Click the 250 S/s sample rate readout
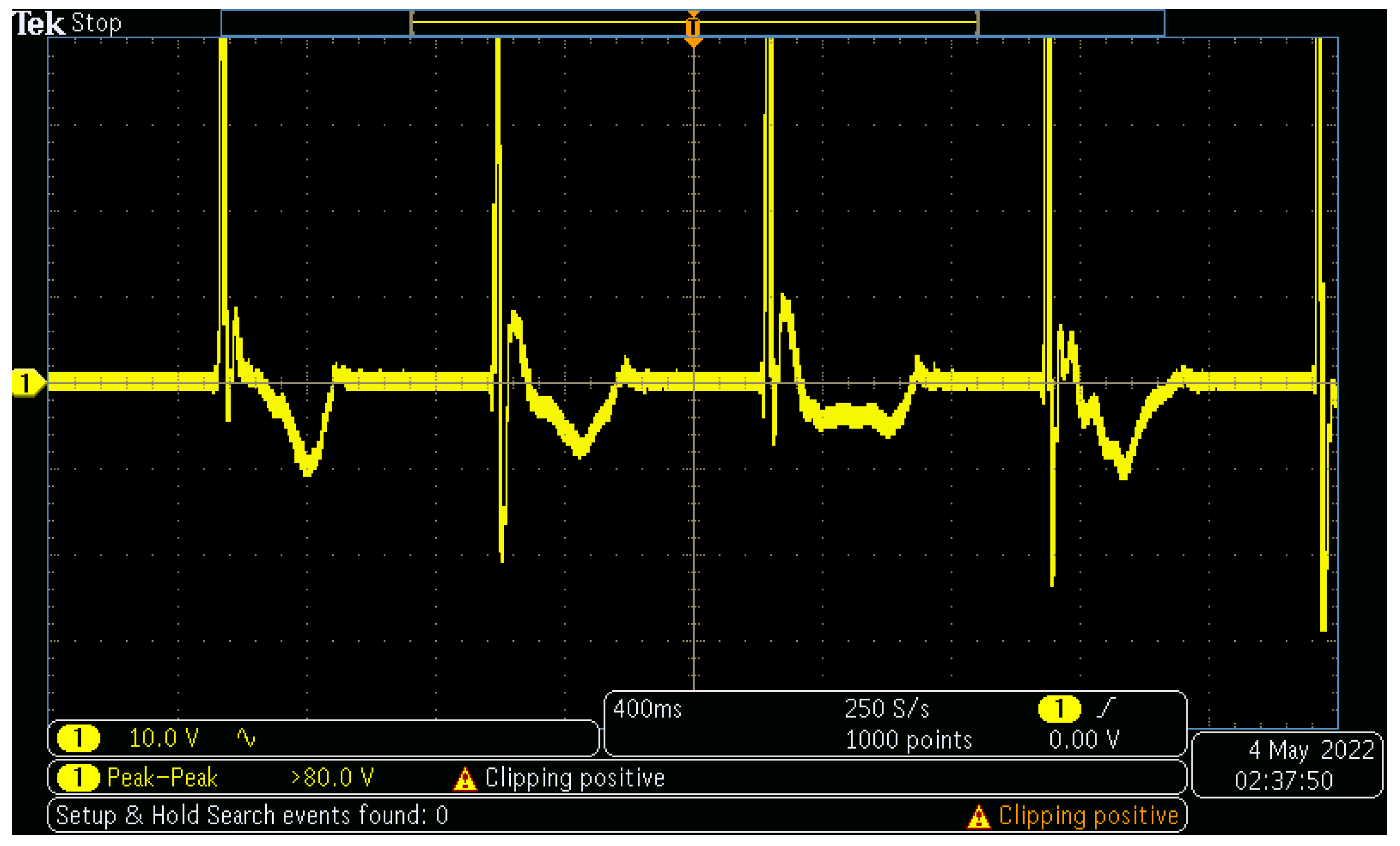Viewport: 1400px width, 846px height. click(887, 709)
